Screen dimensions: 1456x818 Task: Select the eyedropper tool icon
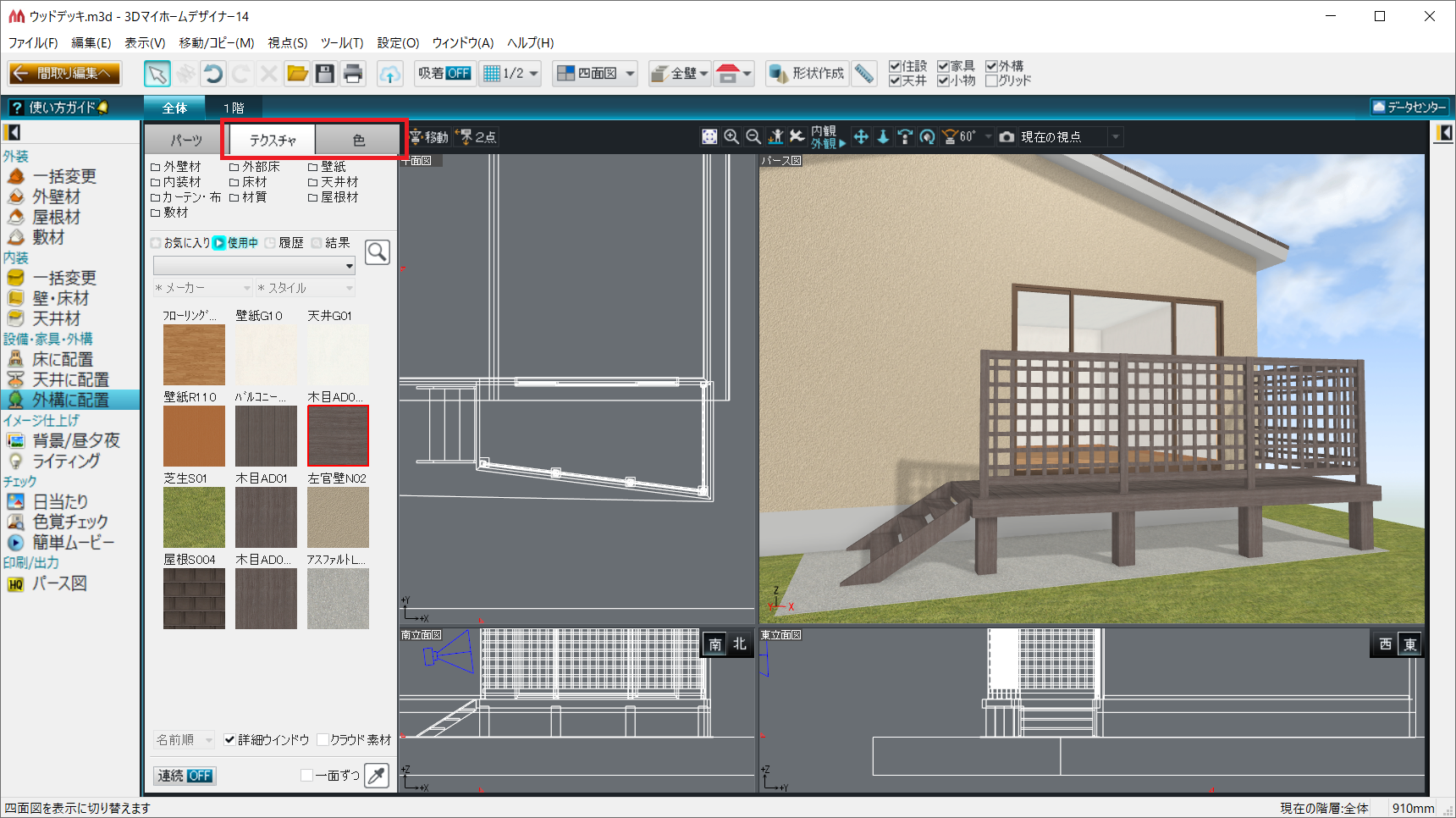(377, 775)
